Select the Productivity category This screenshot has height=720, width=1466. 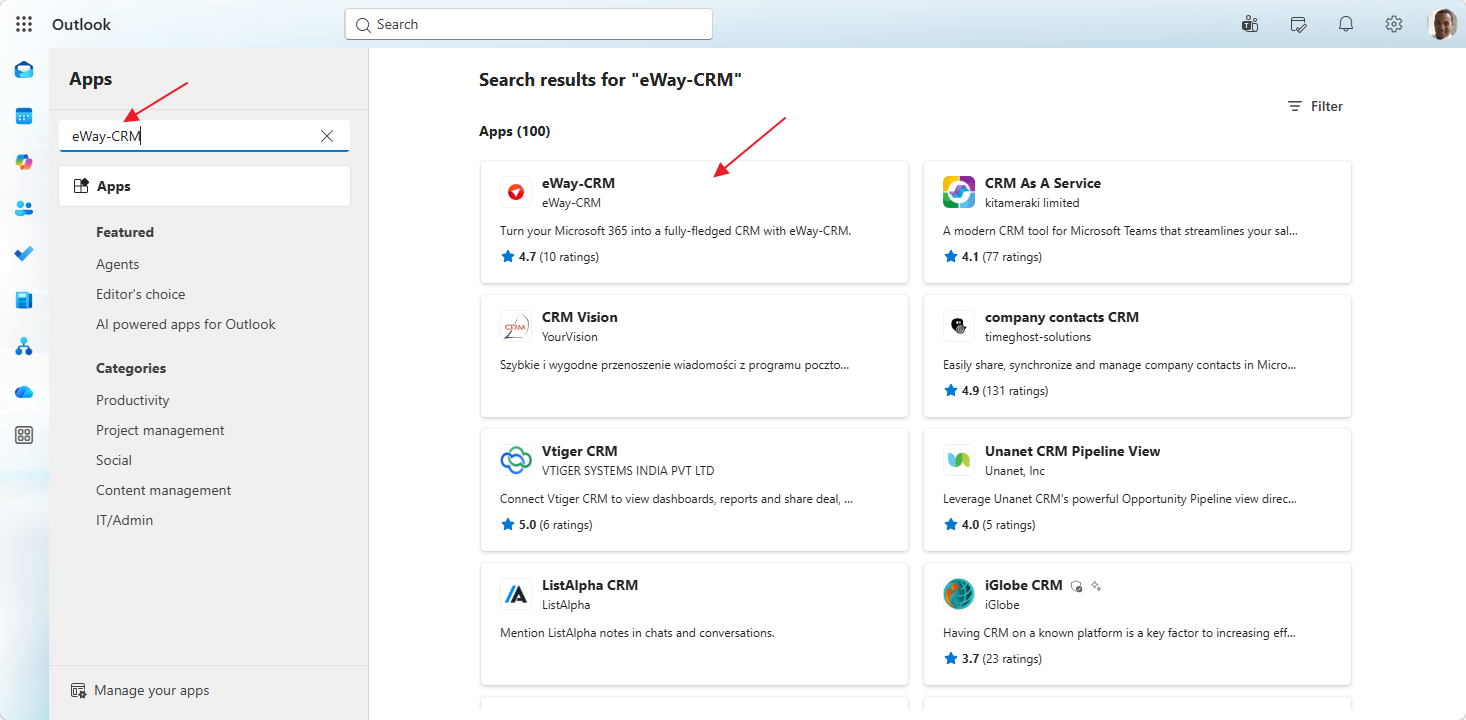point(133,400)
